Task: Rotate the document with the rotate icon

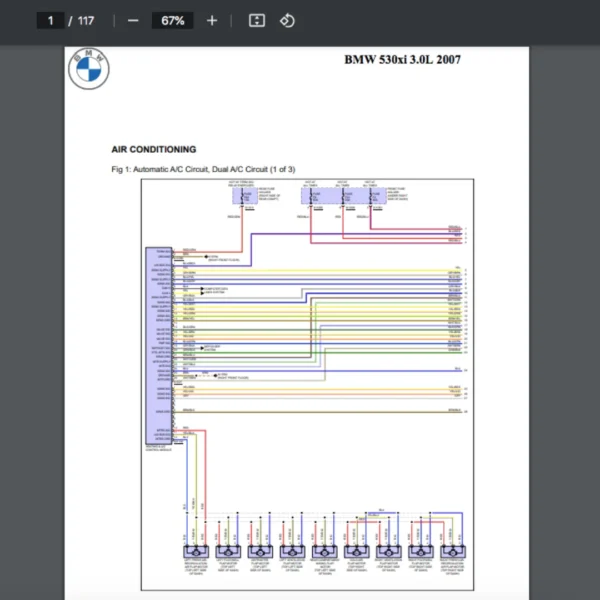Action: (x=287, y=21)
